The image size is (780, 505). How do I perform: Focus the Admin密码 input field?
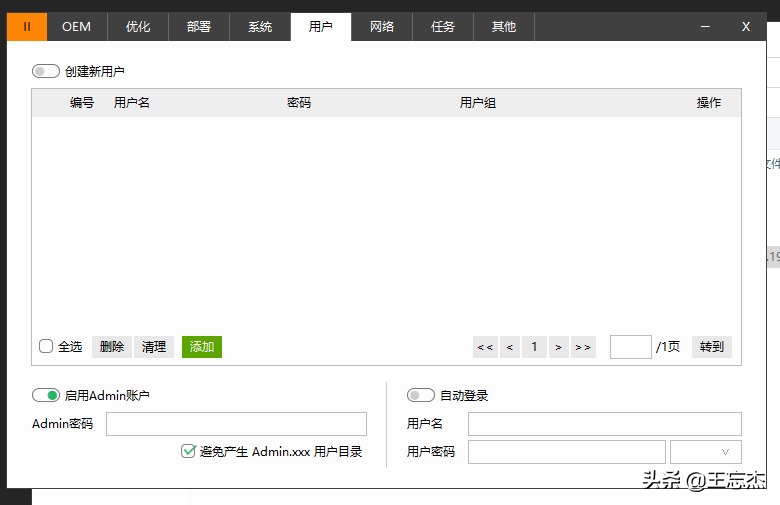(236, 424)
